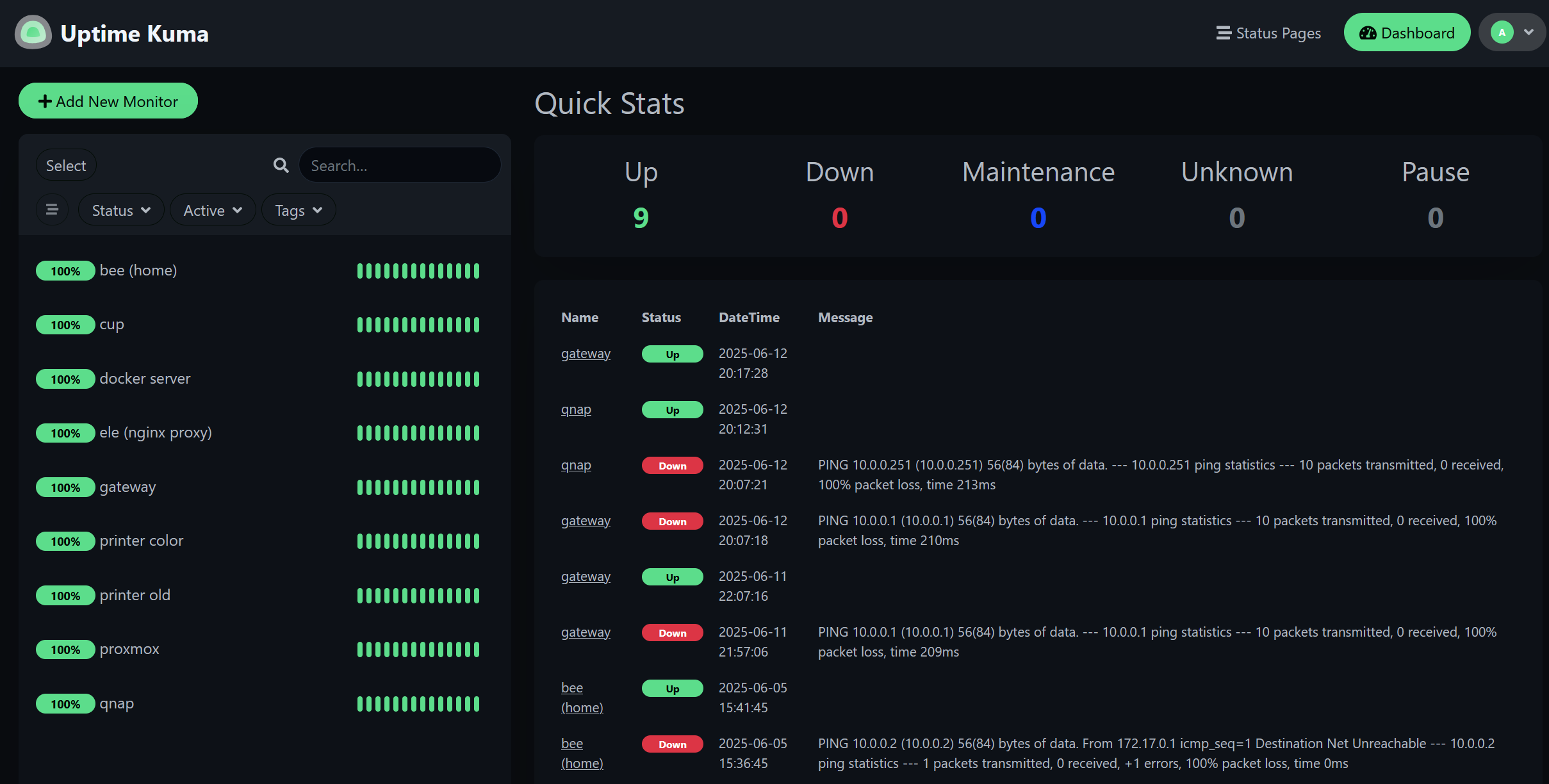Switch to the Status Pages section
1549x784 pixels.
coord(1278,33)
